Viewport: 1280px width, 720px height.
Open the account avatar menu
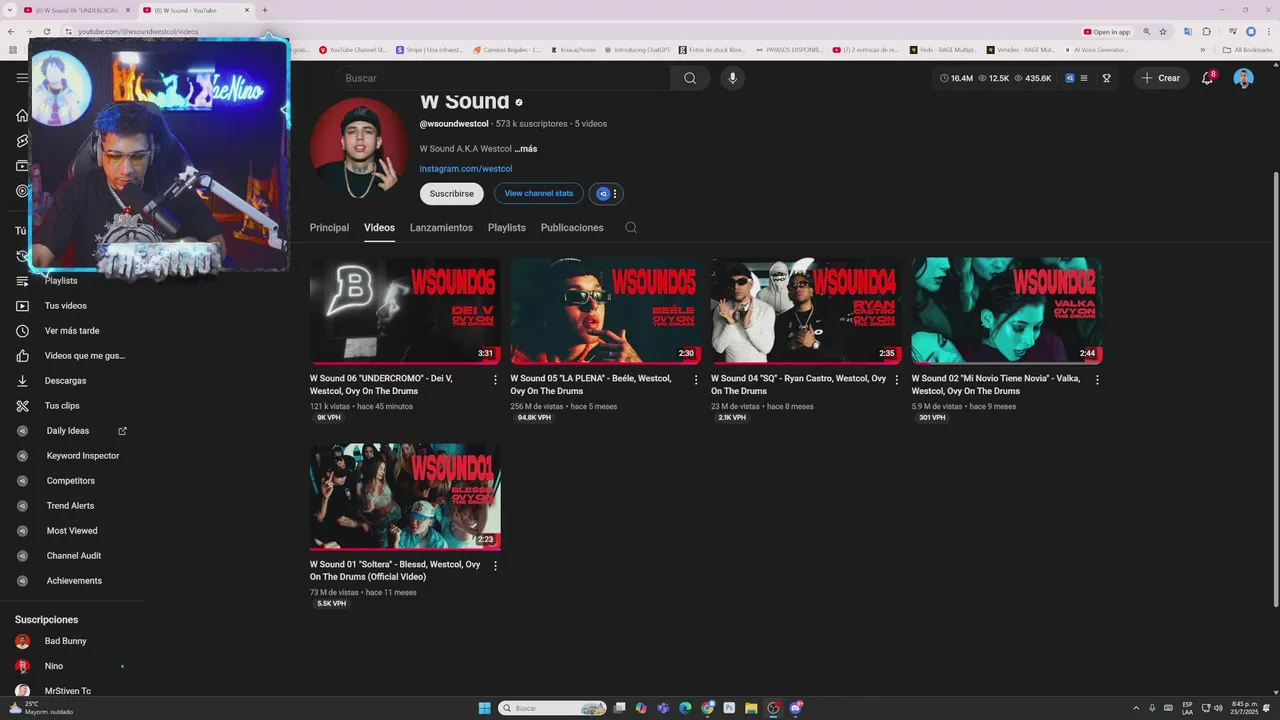pyautogui.click(x=1243, y=78)
